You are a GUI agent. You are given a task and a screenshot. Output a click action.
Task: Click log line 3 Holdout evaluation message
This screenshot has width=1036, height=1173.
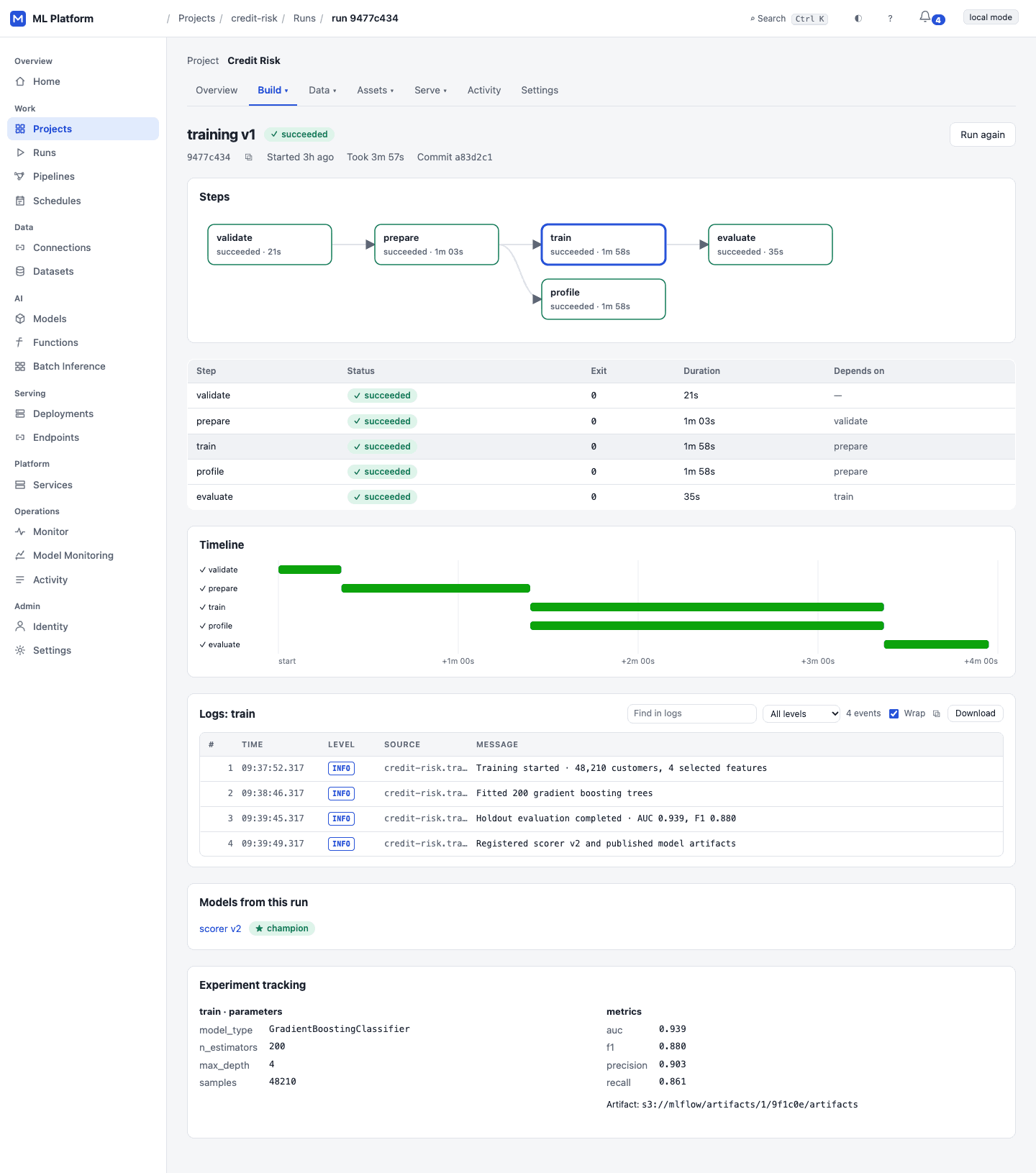606,818
